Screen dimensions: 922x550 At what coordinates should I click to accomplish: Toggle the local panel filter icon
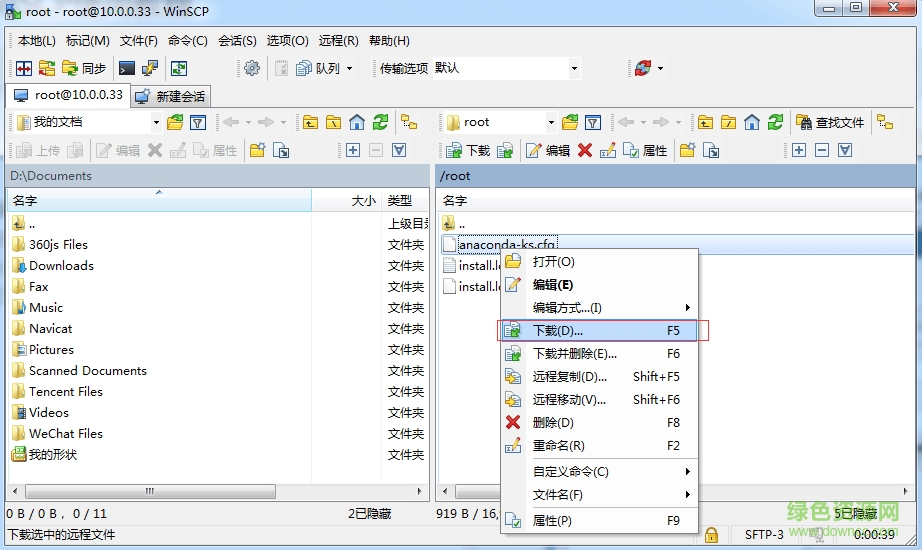click(198, 122)
